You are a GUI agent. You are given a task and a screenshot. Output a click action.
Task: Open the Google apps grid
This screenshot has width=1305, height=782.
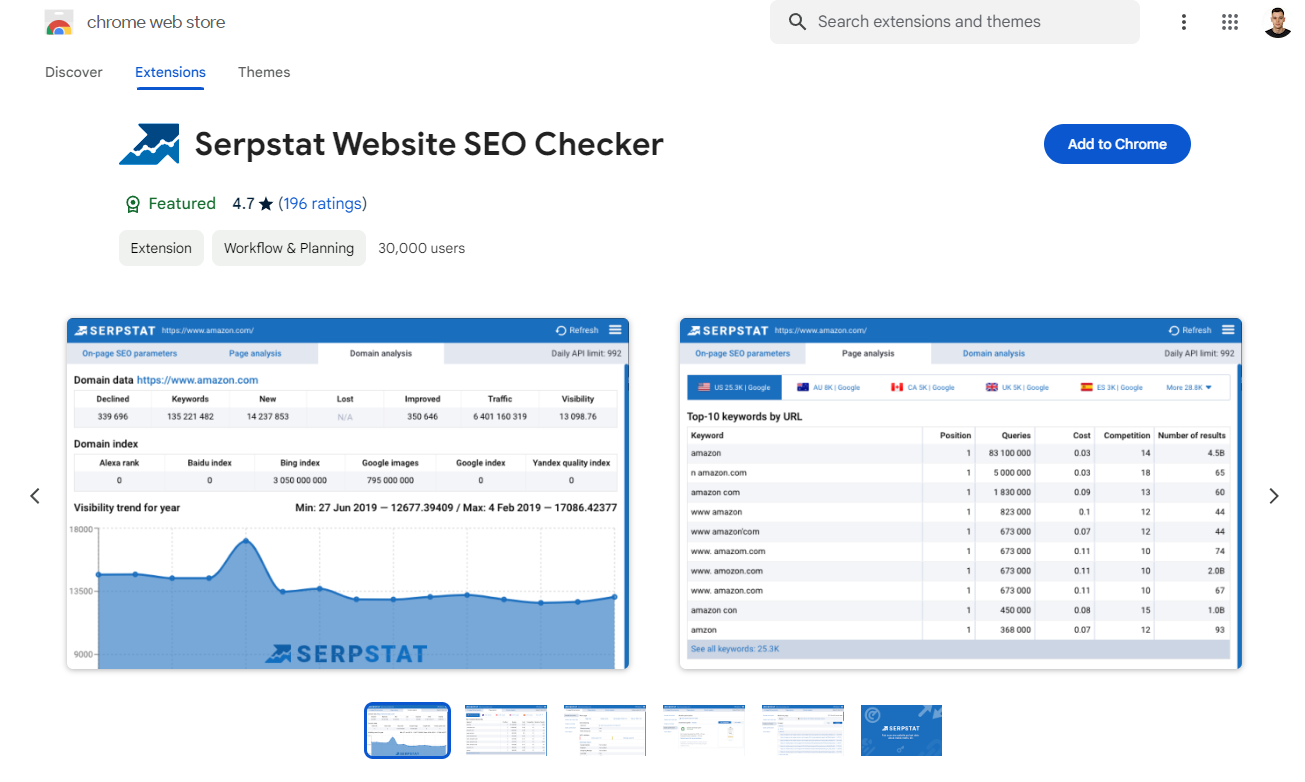tap(1230, 22)
